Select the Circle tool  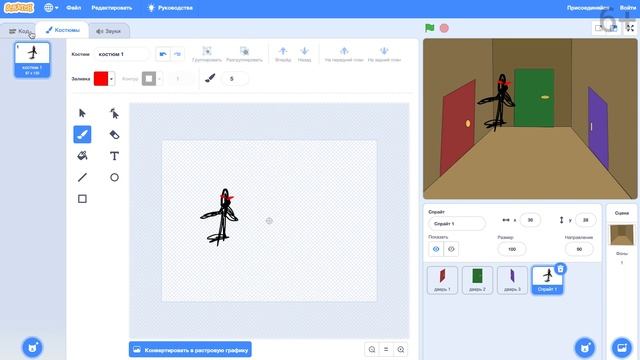(x=114, y=177)
